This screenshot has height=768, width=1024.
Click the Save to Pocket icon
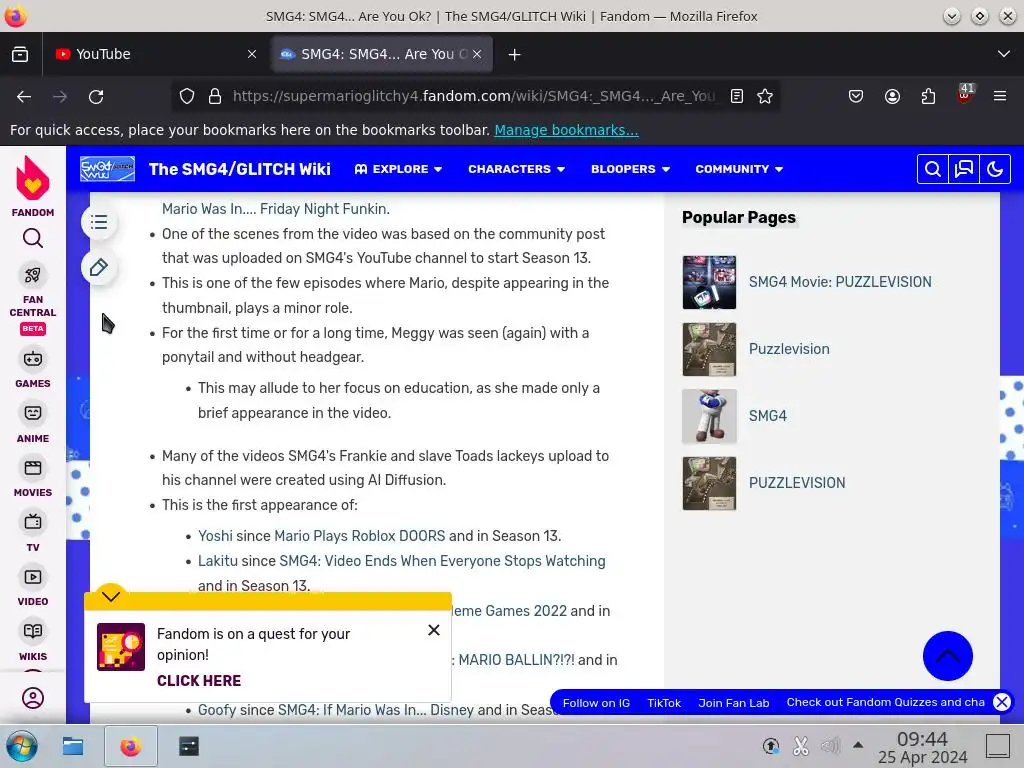856,97
